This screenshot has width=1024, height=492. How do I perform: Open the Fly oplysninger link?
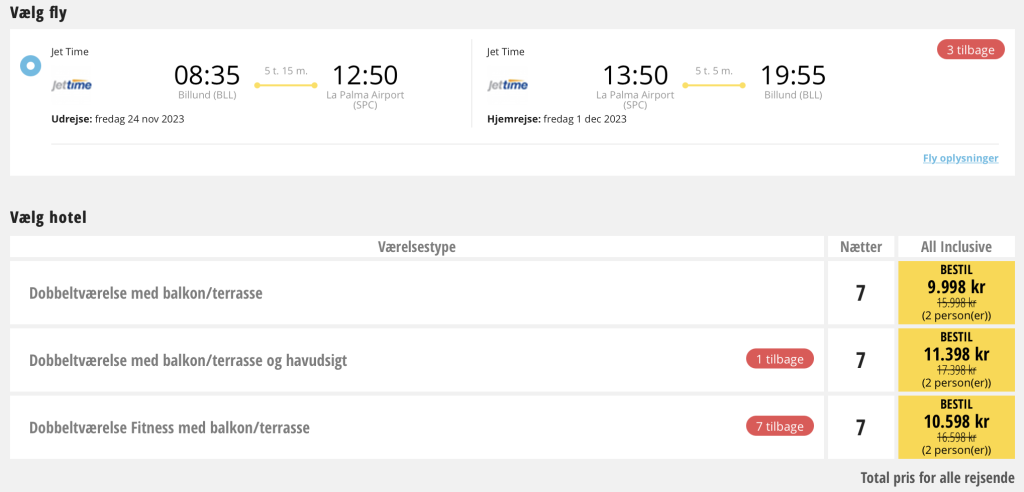coord(960,158)
